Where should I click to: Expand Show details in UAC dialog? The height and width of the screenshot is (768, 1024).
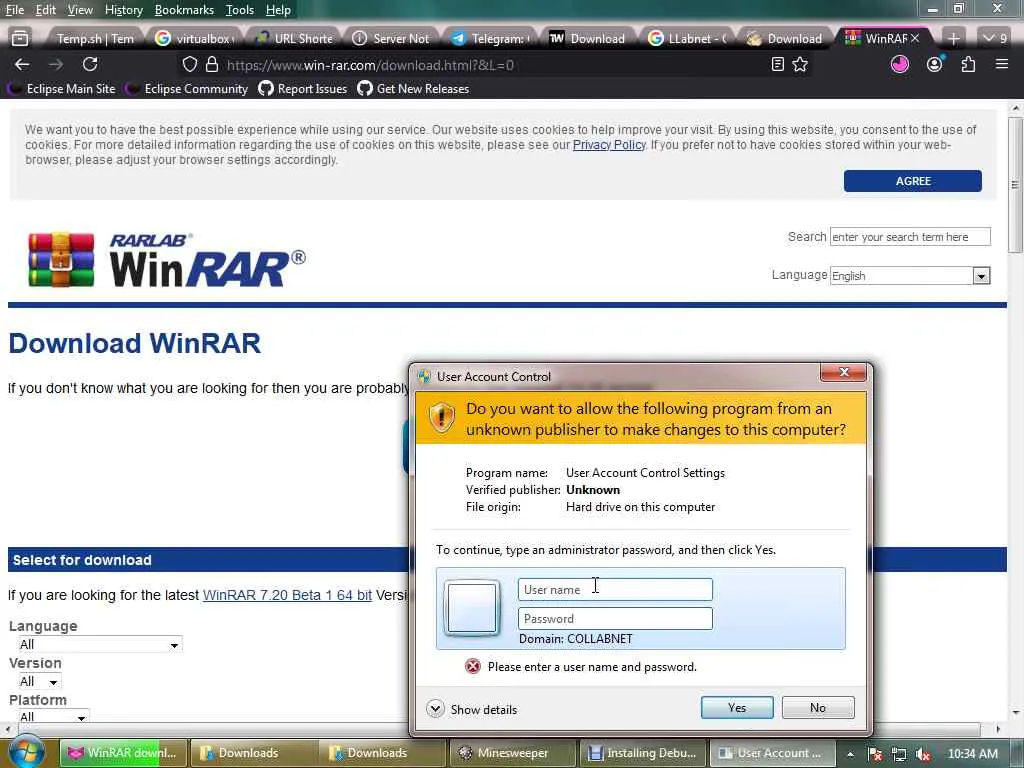[x=472, y=709]
